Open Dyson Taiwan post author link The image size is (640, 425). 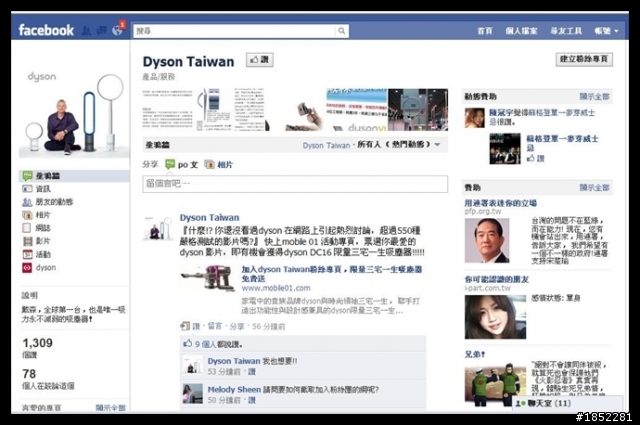(x=209, y=218)
